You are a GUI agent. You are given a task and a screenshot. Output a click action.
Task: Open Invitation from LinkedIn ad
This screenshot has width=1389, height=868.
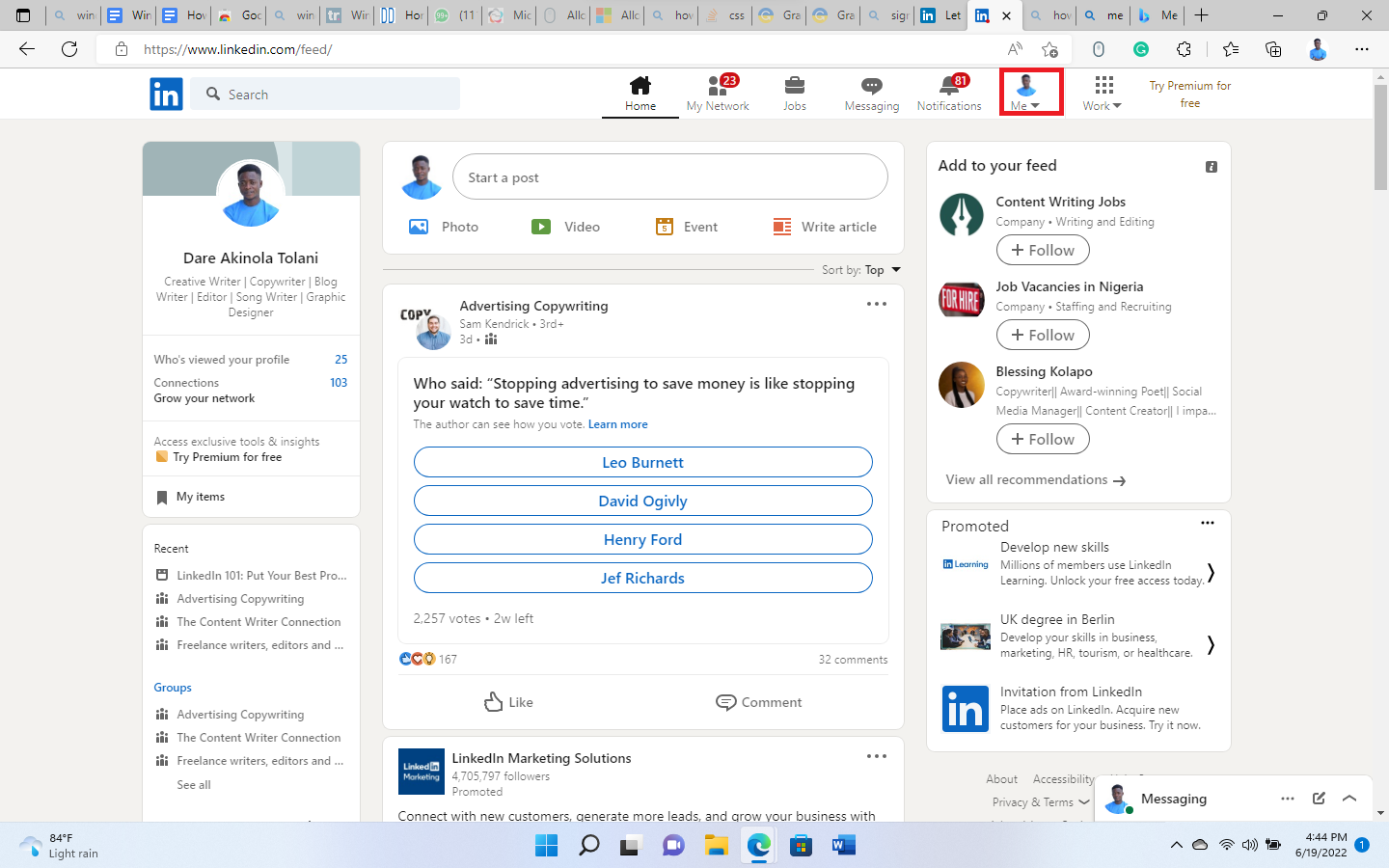(1071, 692)
